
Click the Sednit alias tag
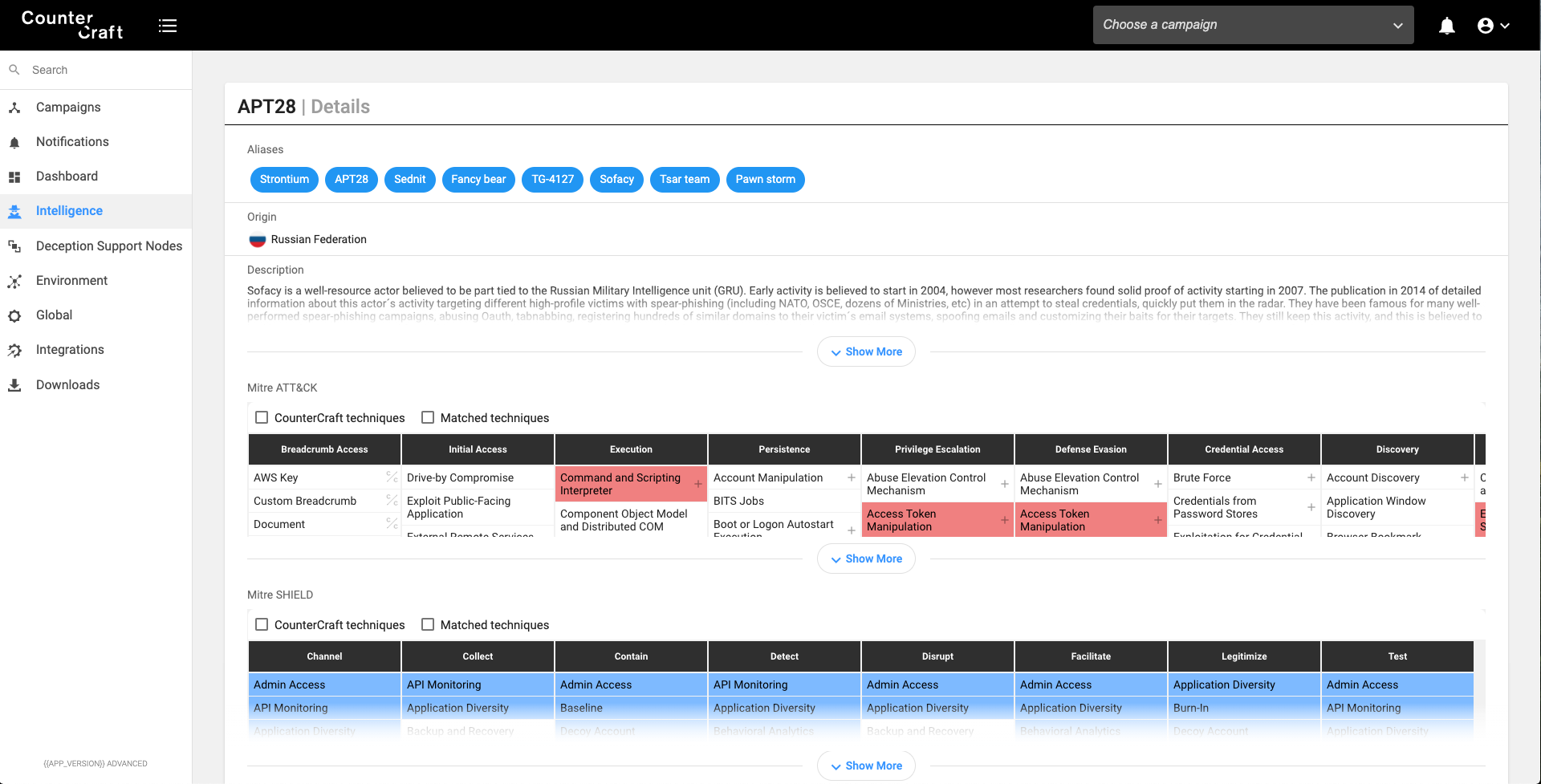[x=409, y=180]
